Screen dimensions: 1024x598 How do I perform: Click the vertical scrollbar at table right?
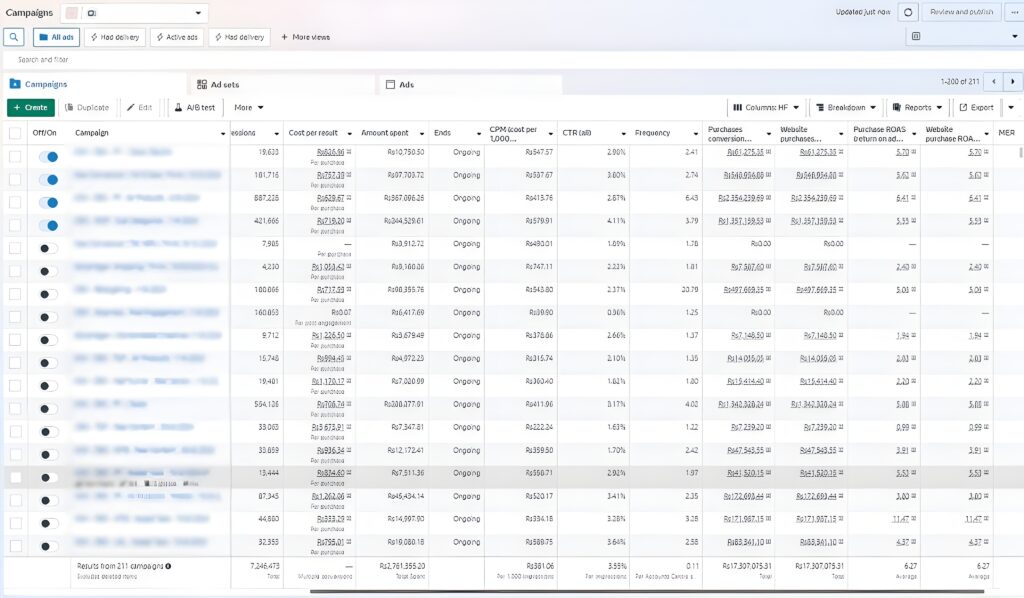click(x=1021, y=153)
